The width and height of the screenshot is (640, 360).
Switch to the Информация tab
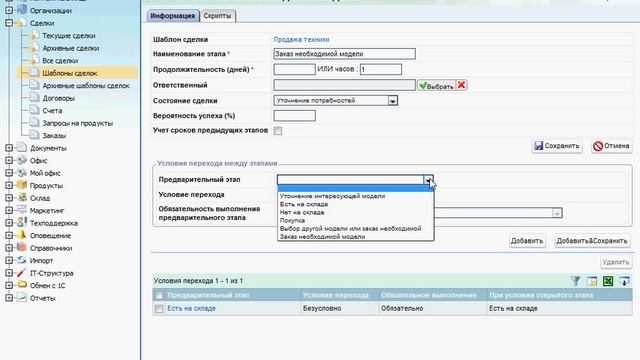click(173, 16)
